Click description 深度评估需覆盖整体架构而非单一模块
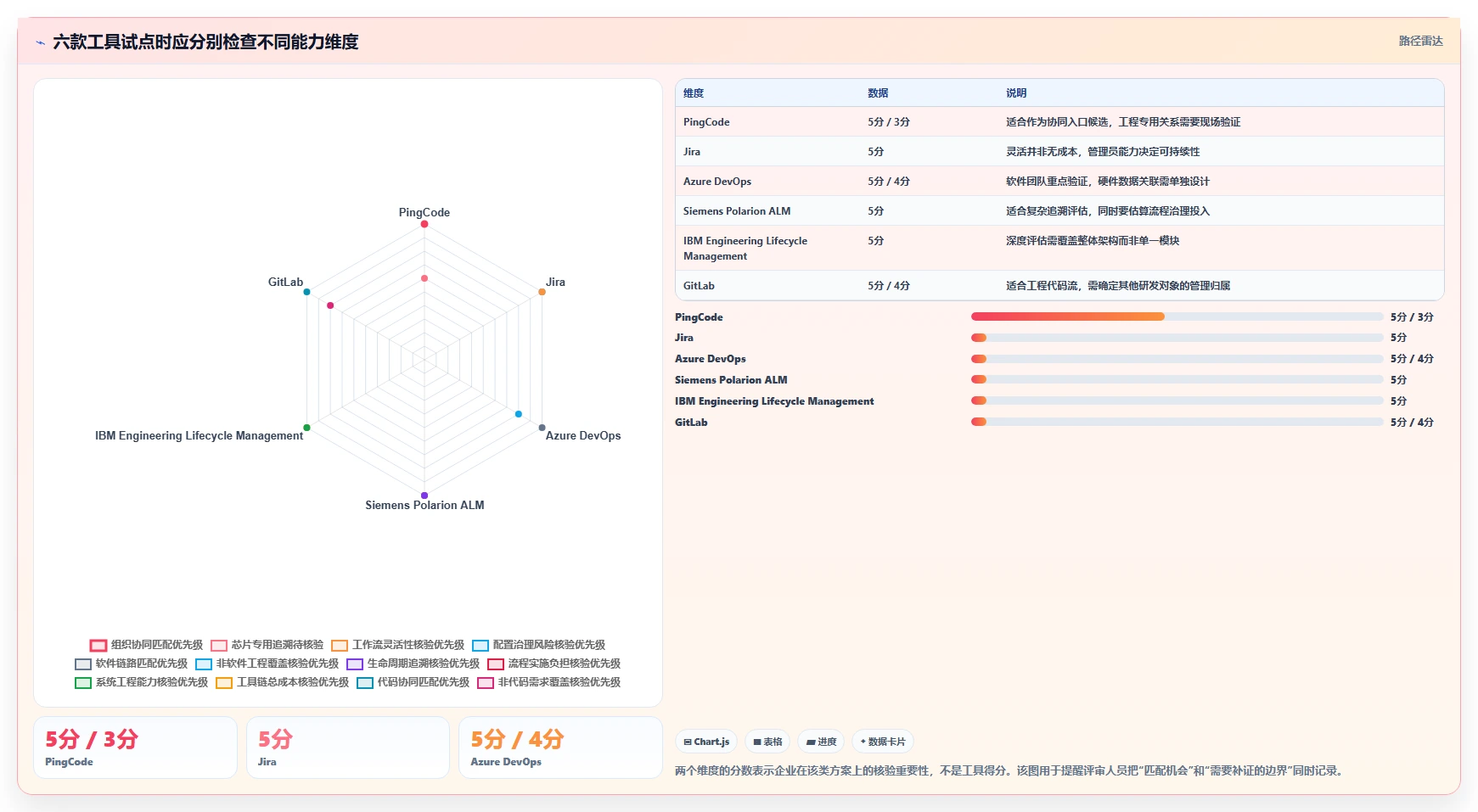1478x812 pixels. coord(1093,241)
